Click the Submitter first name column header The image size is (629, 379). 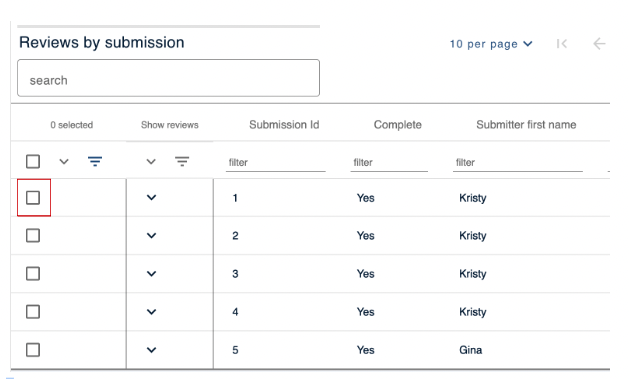526,125
